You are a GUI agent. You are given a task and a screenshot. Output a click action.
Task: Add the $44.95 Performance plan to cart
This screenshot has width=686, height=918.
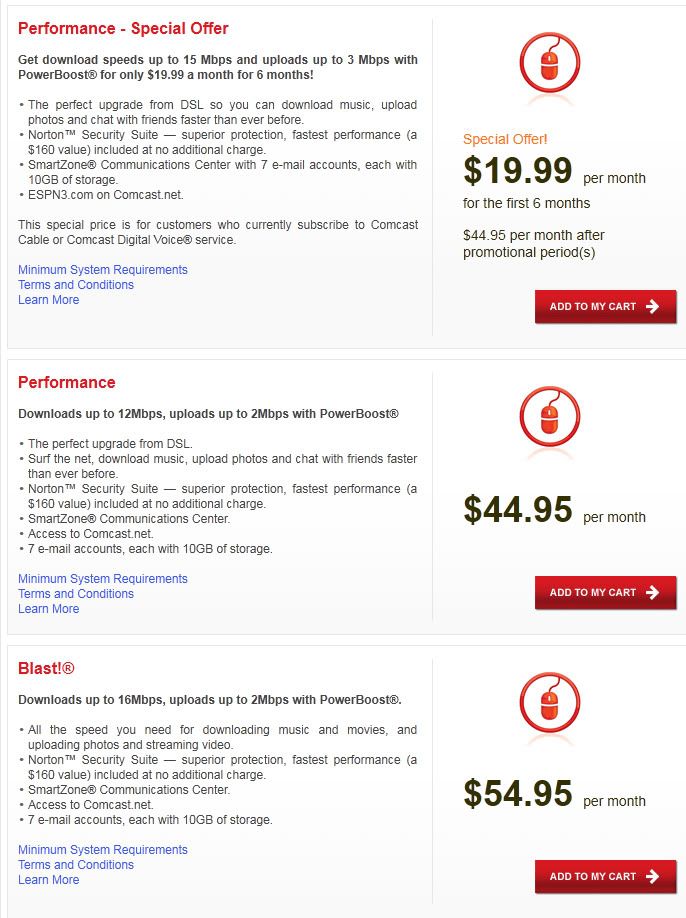(x=605, y=593)
